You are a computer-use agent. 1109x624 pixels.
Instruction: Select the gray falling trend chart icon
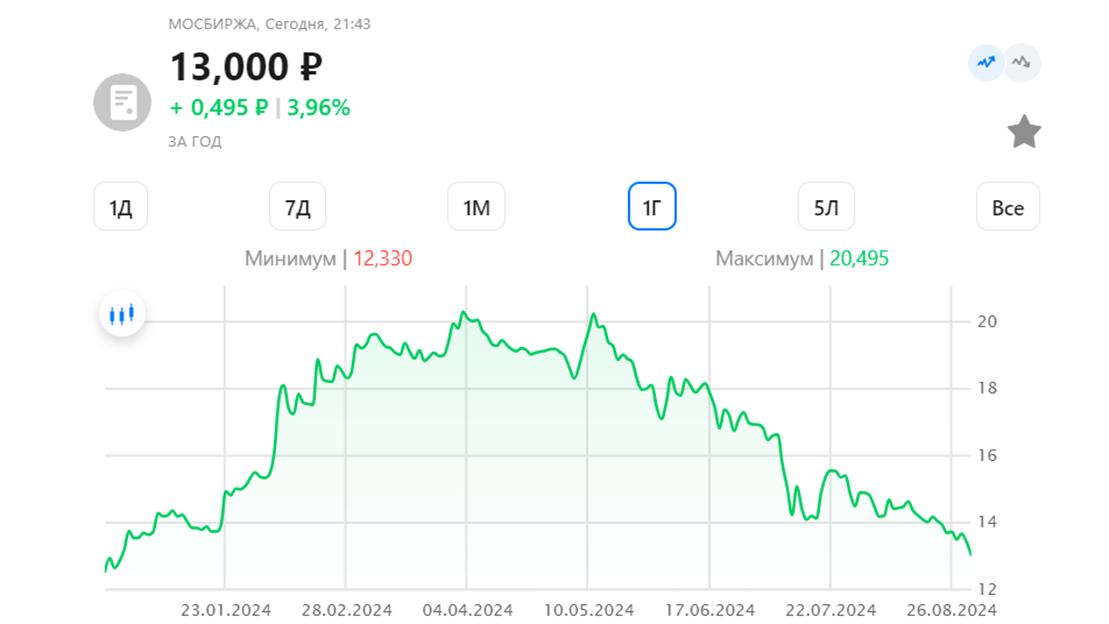click(x=1021, y=62)
